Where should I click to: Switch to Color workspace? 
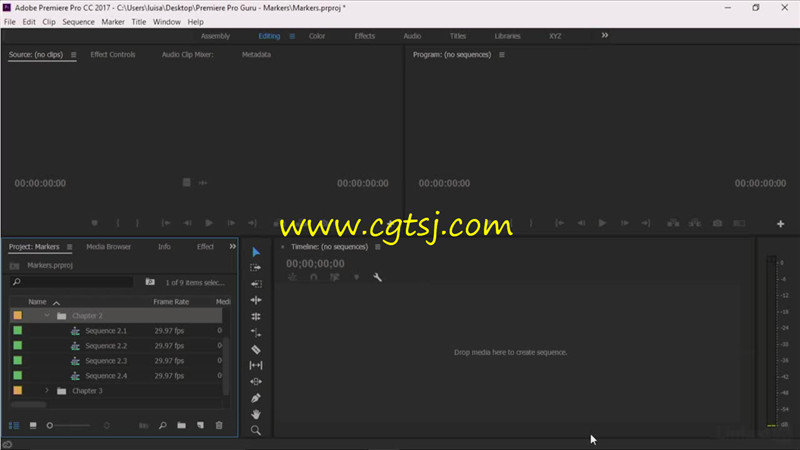click(x=317, y=36)
